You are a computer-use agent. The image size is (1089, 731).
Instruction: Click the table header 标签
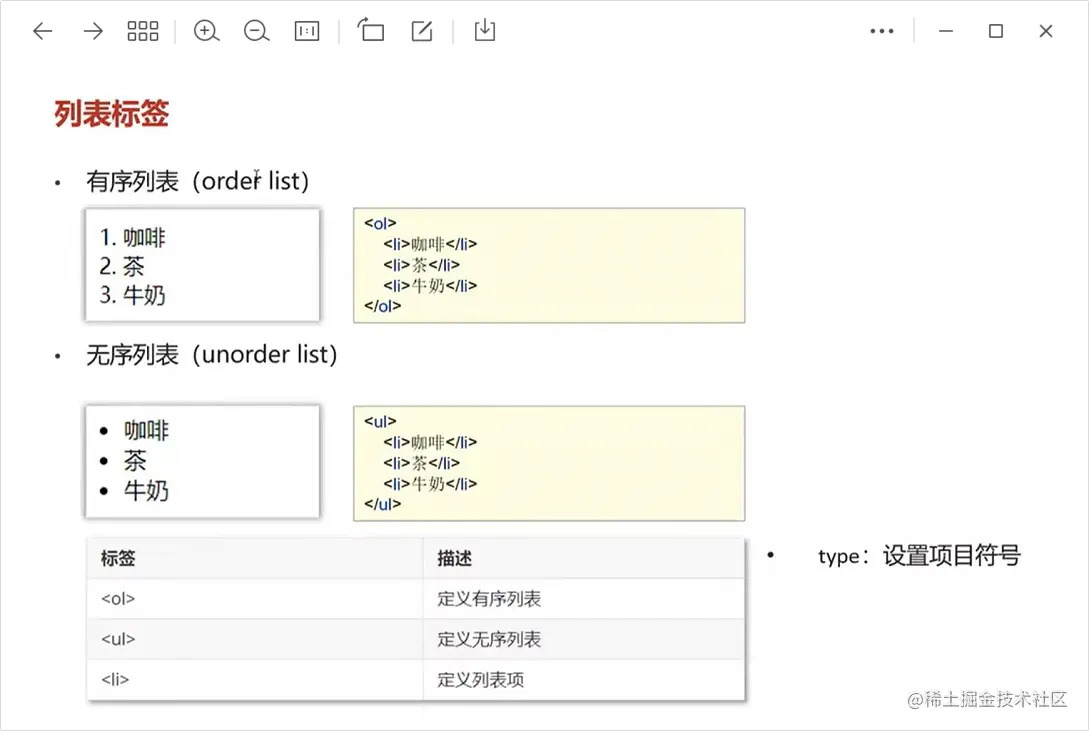coord(118,558)
